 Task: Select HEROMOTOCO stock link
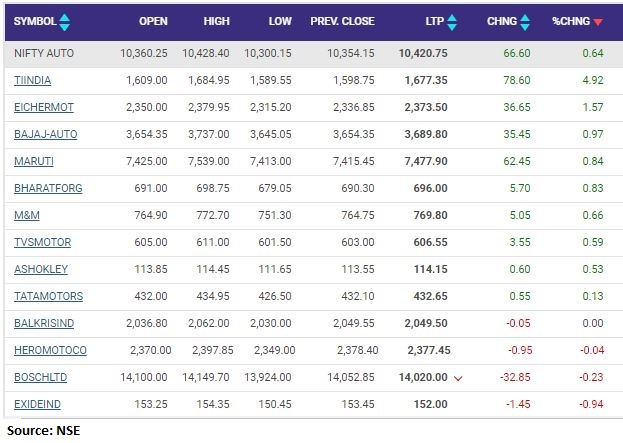[50, 350]
